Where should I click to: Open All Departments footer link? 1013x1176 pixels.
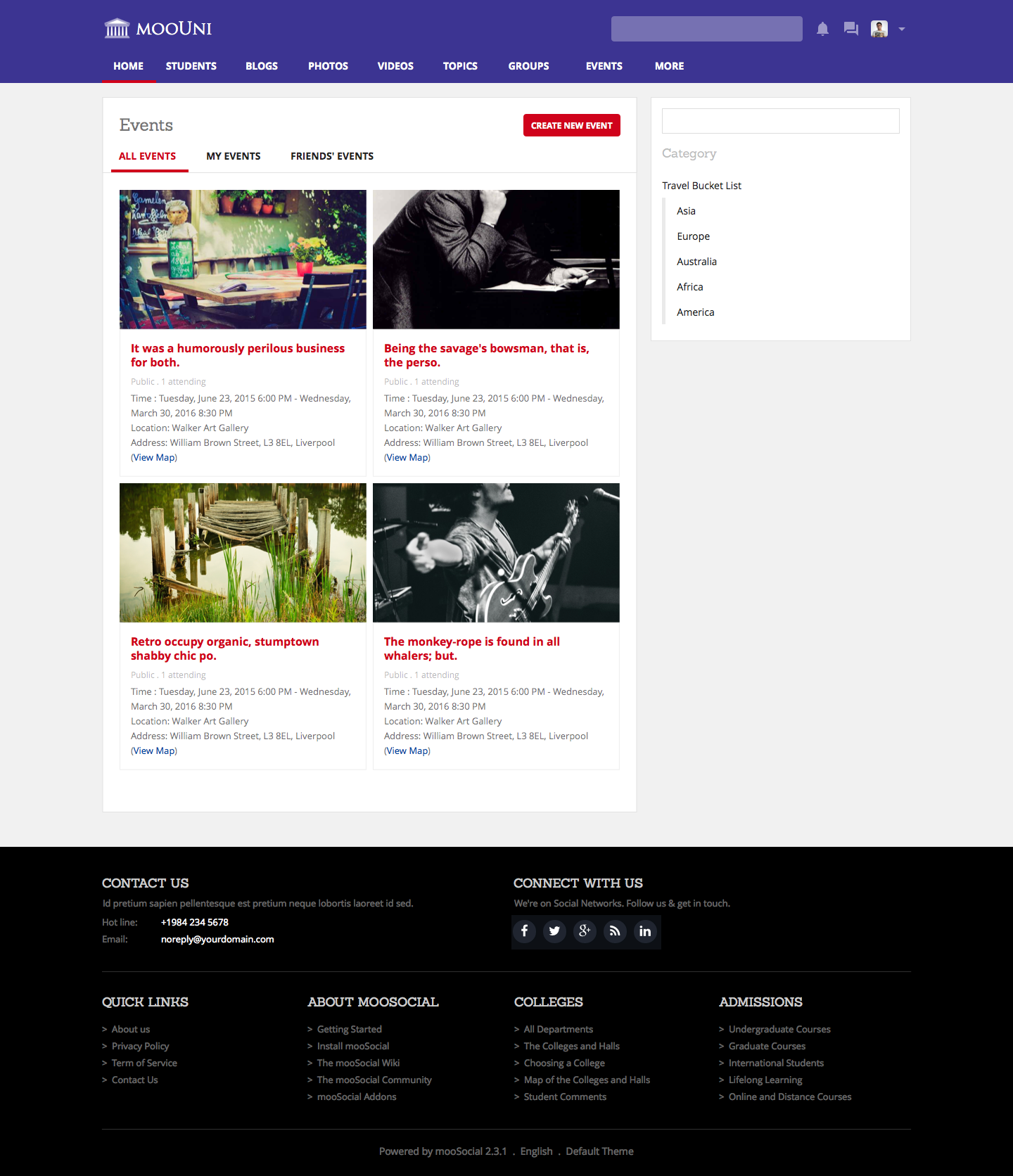(558, 1030)
